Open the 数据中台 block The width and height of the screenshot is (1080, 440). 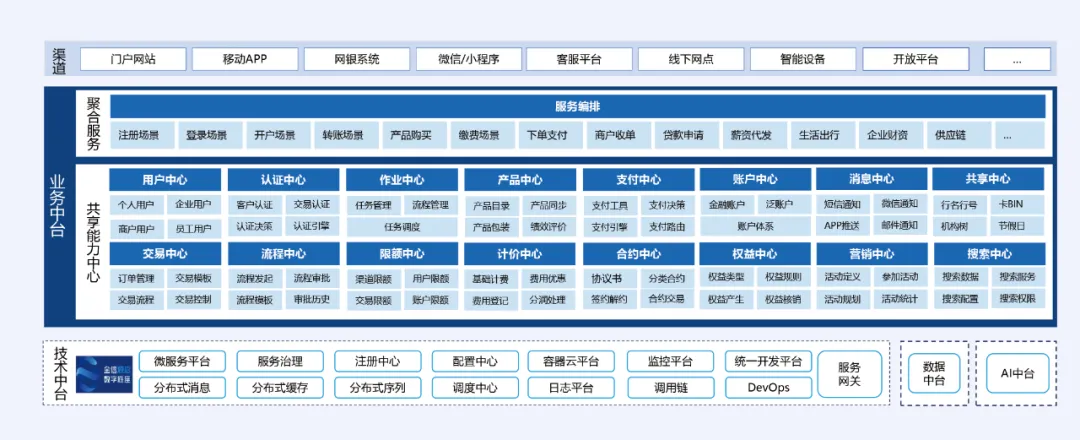click(x=933, y=374)
